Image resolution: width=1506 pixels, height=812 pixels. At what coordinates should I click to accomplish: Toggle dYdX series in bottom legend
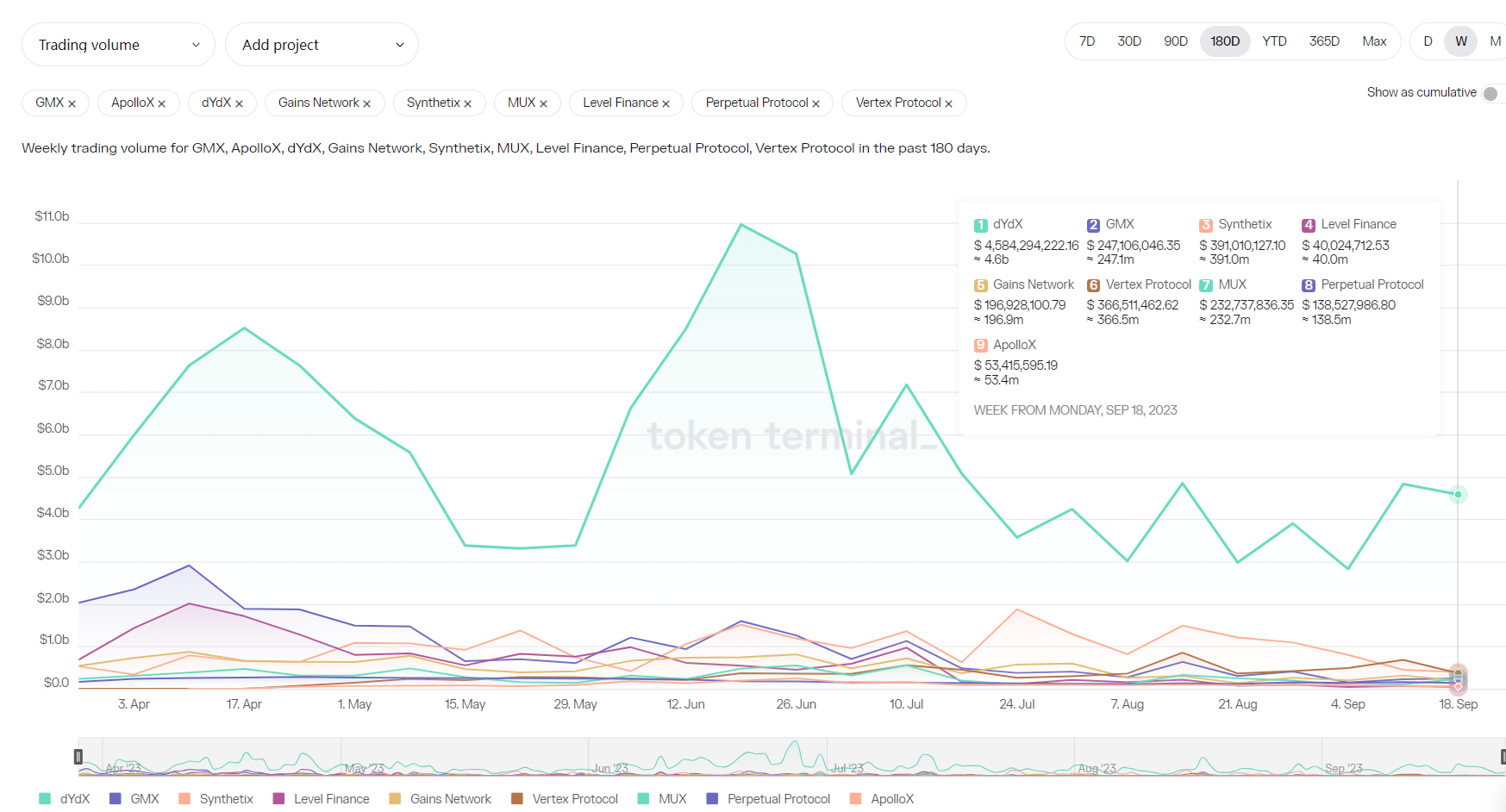[65, 799]
